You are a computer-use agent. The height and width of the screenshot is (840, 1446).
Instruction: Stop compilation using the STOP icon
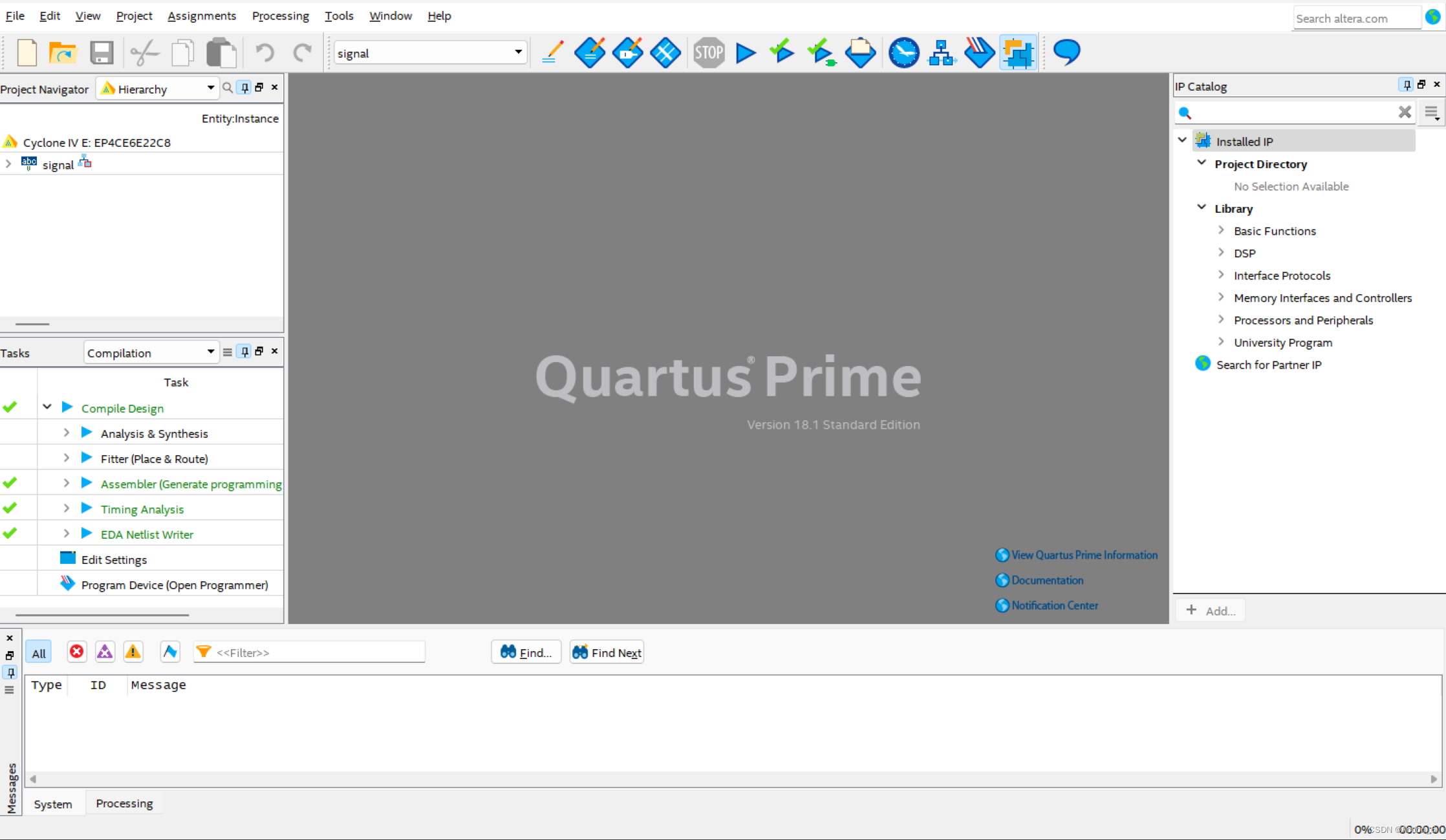709,53
